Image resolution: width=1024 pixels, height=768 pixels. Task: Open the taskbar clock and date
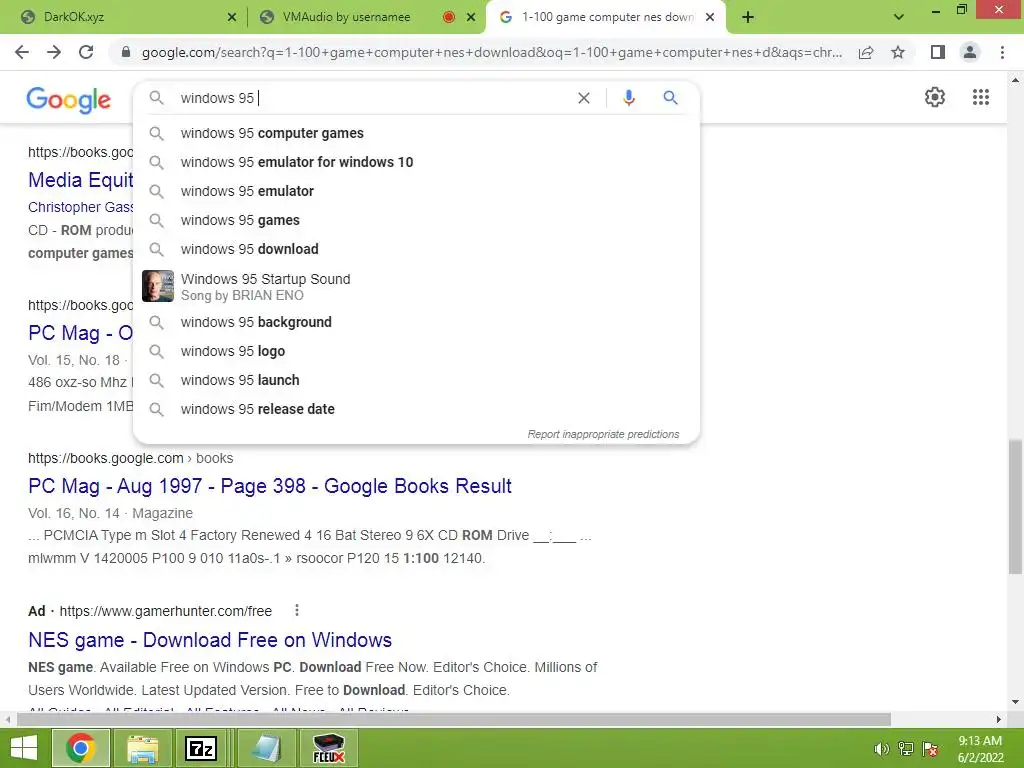(980, 749)
